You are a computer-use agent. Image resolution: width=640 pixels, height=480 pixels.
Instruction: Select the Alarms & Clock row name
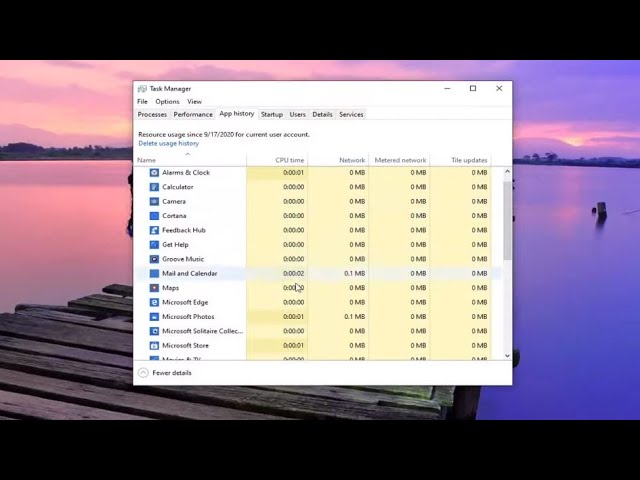[x=186, y=173]
